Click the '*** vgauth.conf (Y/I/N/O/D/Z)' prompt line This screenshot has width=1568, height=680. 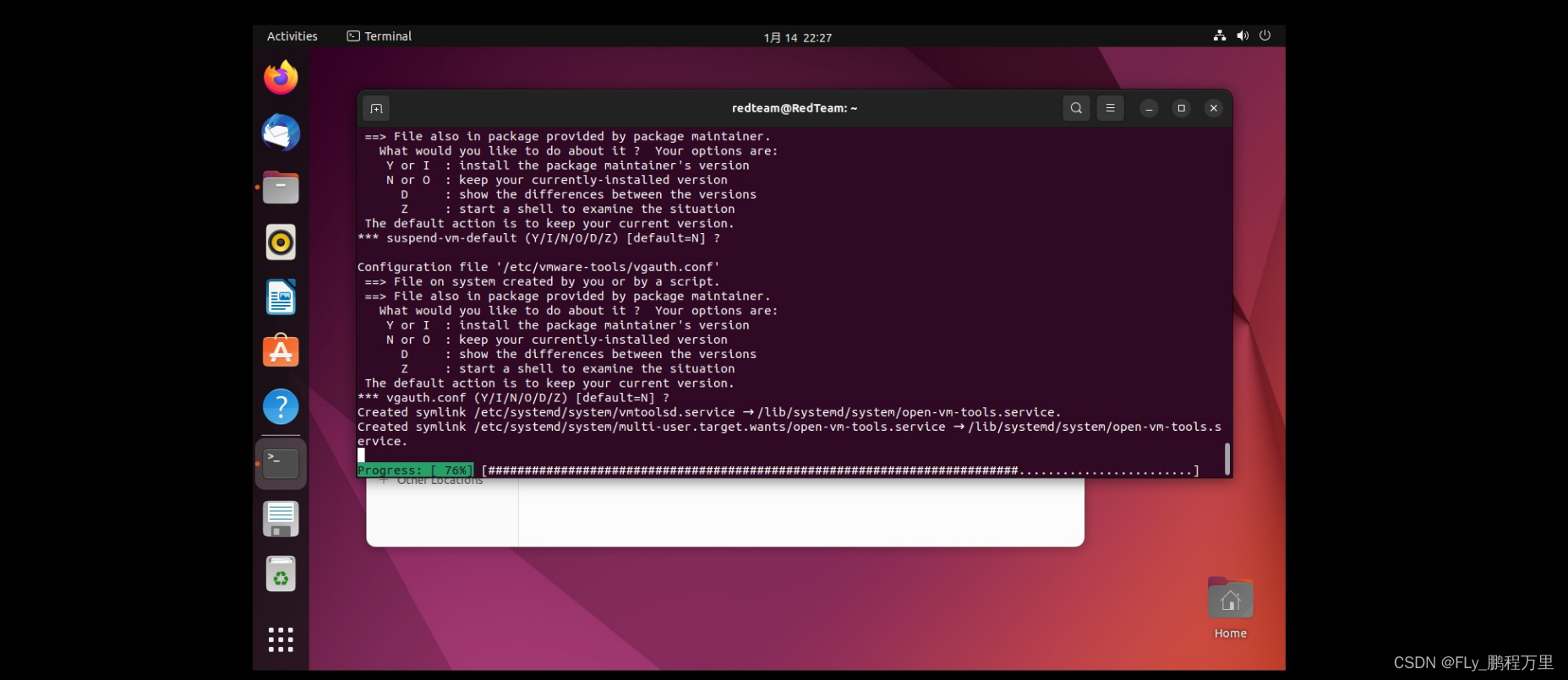coord(514,398)
